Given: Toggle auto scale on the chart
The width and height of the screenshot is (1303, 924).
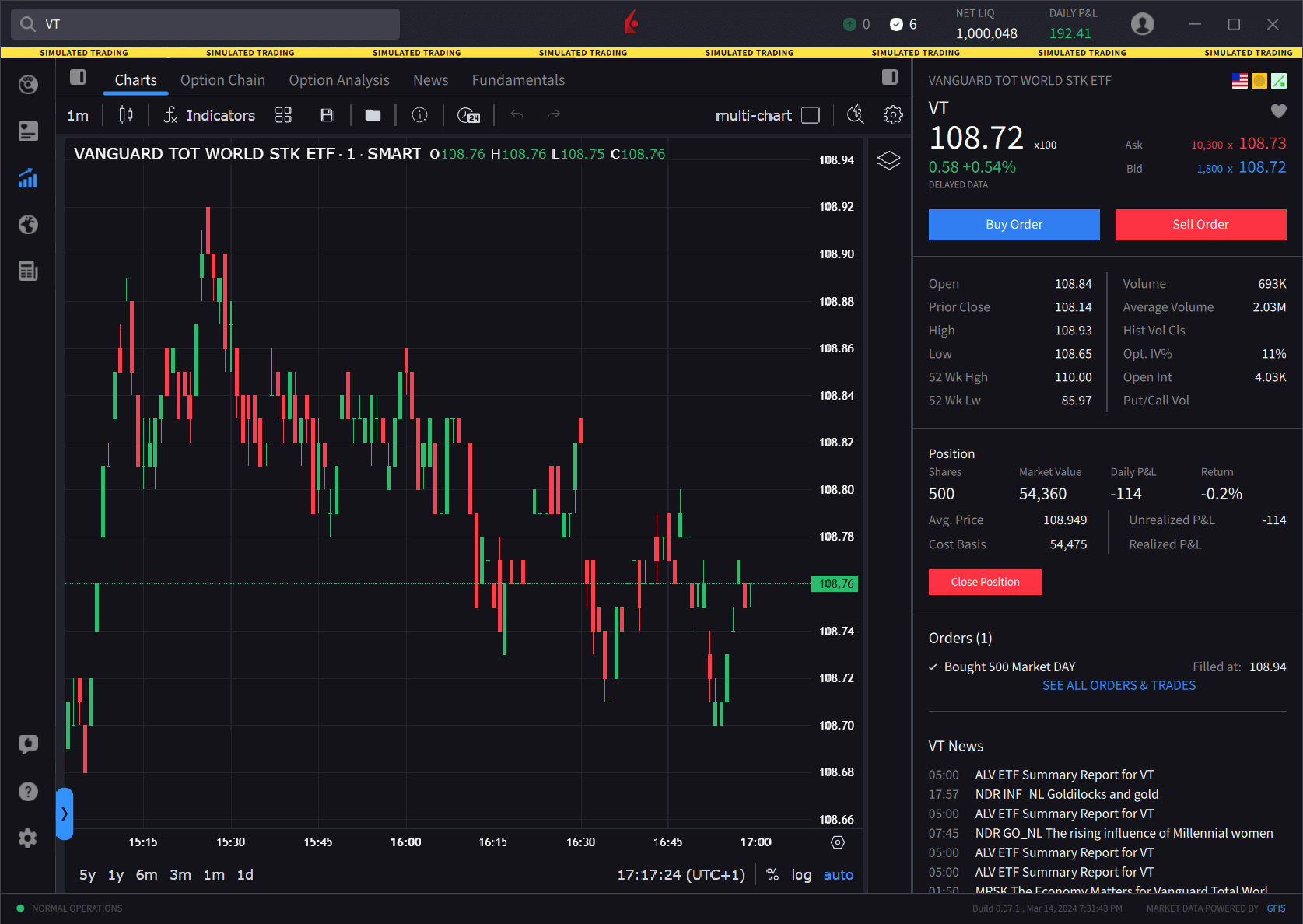Looking at the screenshot, I should coord(838,875).
